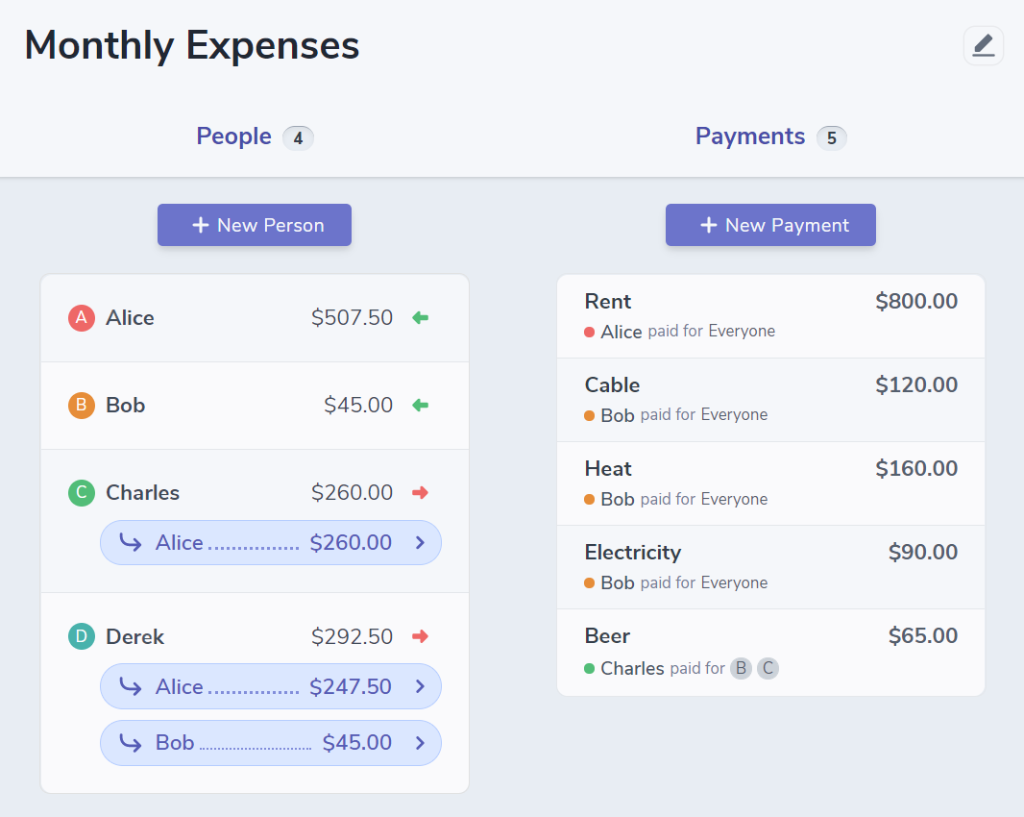
Task: Expand Charles's $260.00 debt to Alice
Action: click(x=270, y=542)
